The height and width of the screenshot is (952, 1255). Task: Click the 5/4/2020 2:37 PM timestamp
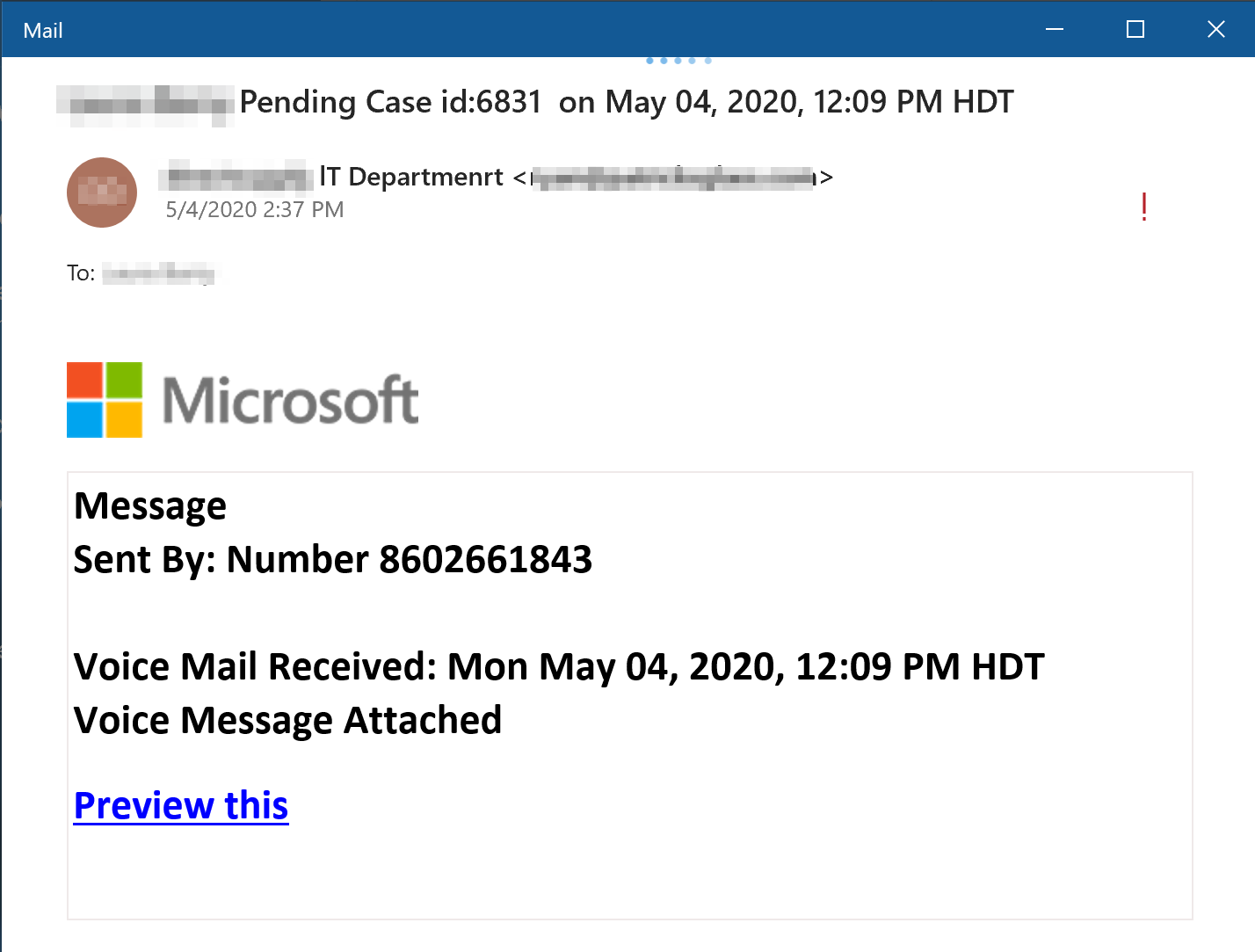(x=255, y=210)
